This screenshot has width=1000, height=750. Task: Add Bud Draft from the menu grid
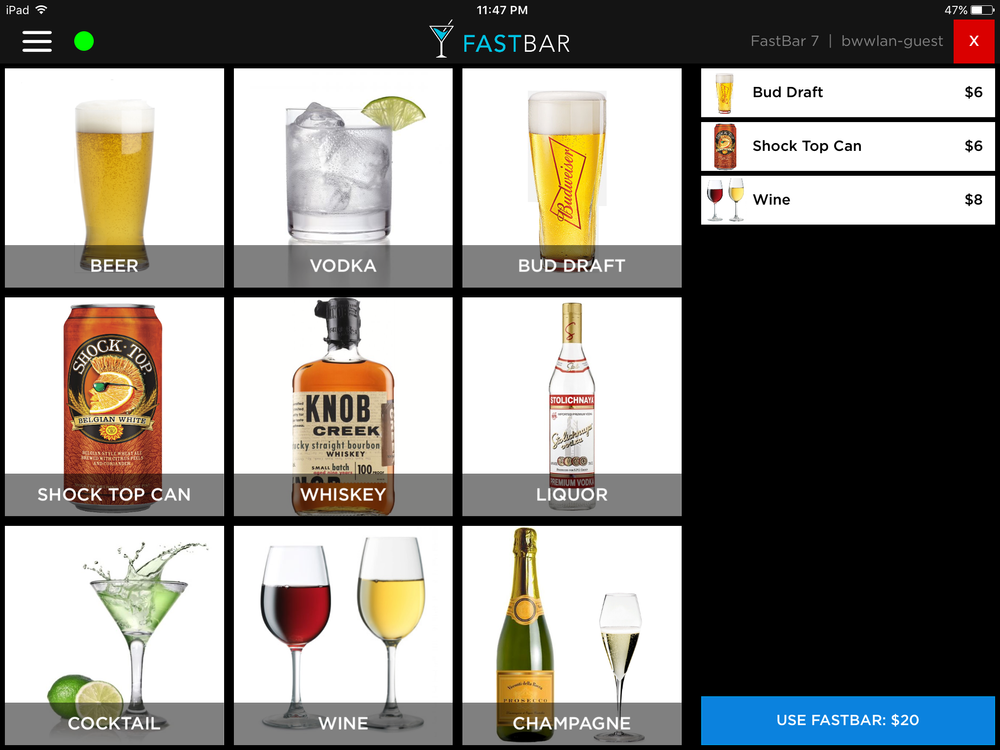[572, 178]
